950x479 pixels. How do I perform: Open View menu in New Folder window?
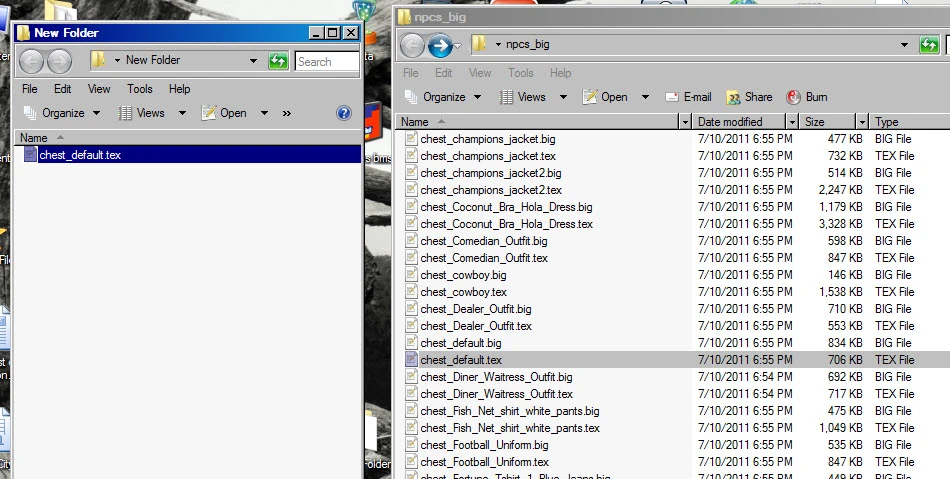click(99, 88)
